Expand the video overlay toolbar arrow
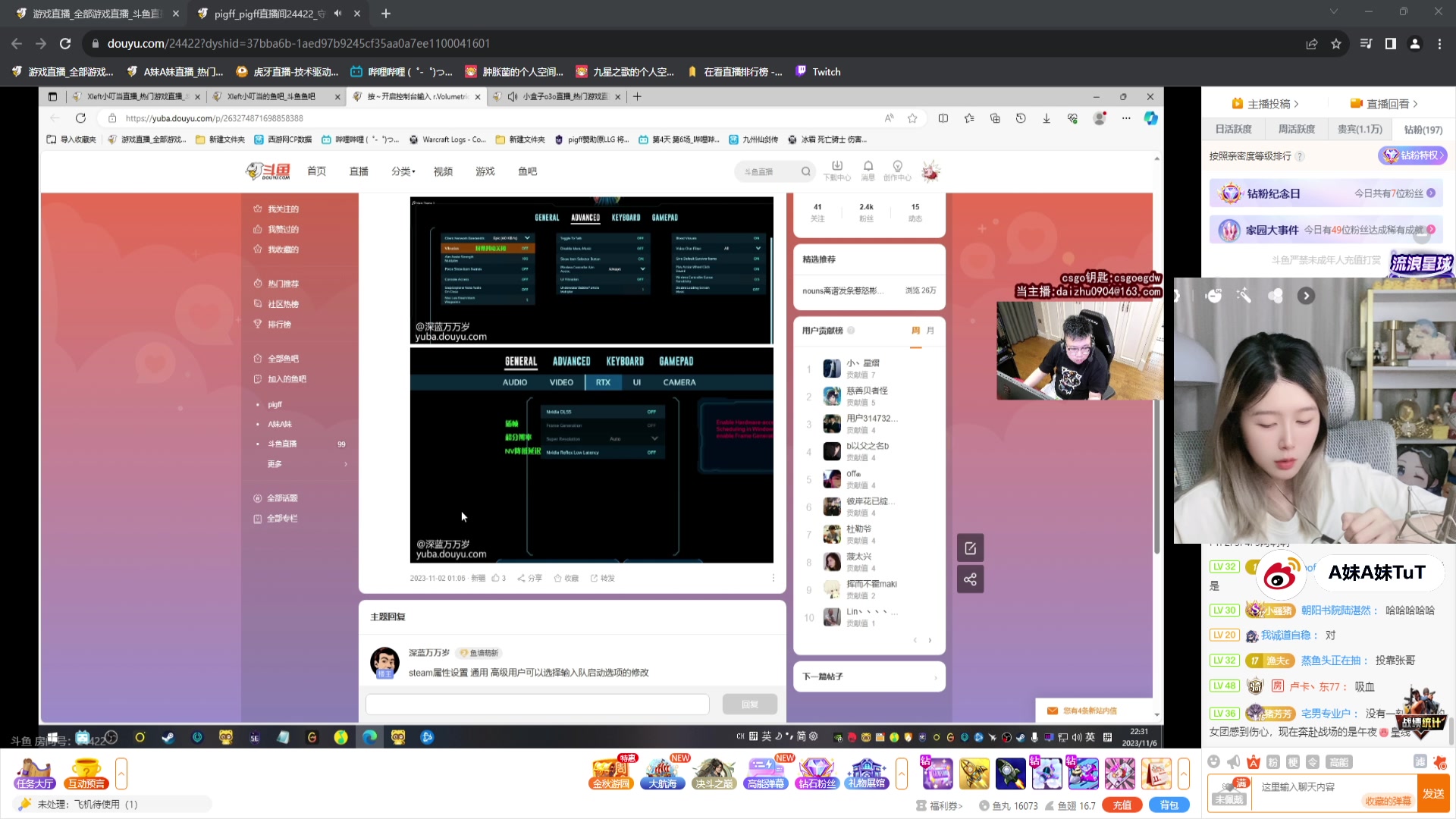Viewport: 1456px width, 819px height. [x=1306, y=296]
